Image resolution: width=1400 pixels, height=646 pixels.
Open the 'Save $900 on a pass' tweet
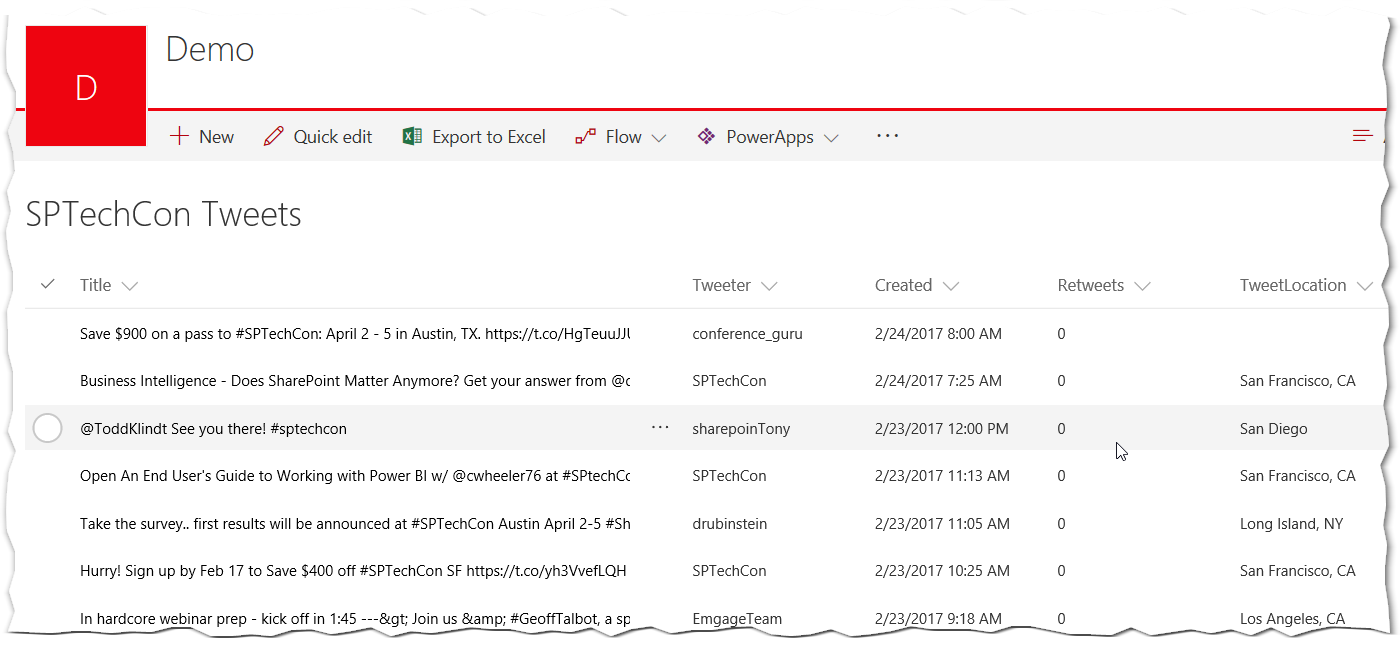pyautogui.click(x=354, y=334)
